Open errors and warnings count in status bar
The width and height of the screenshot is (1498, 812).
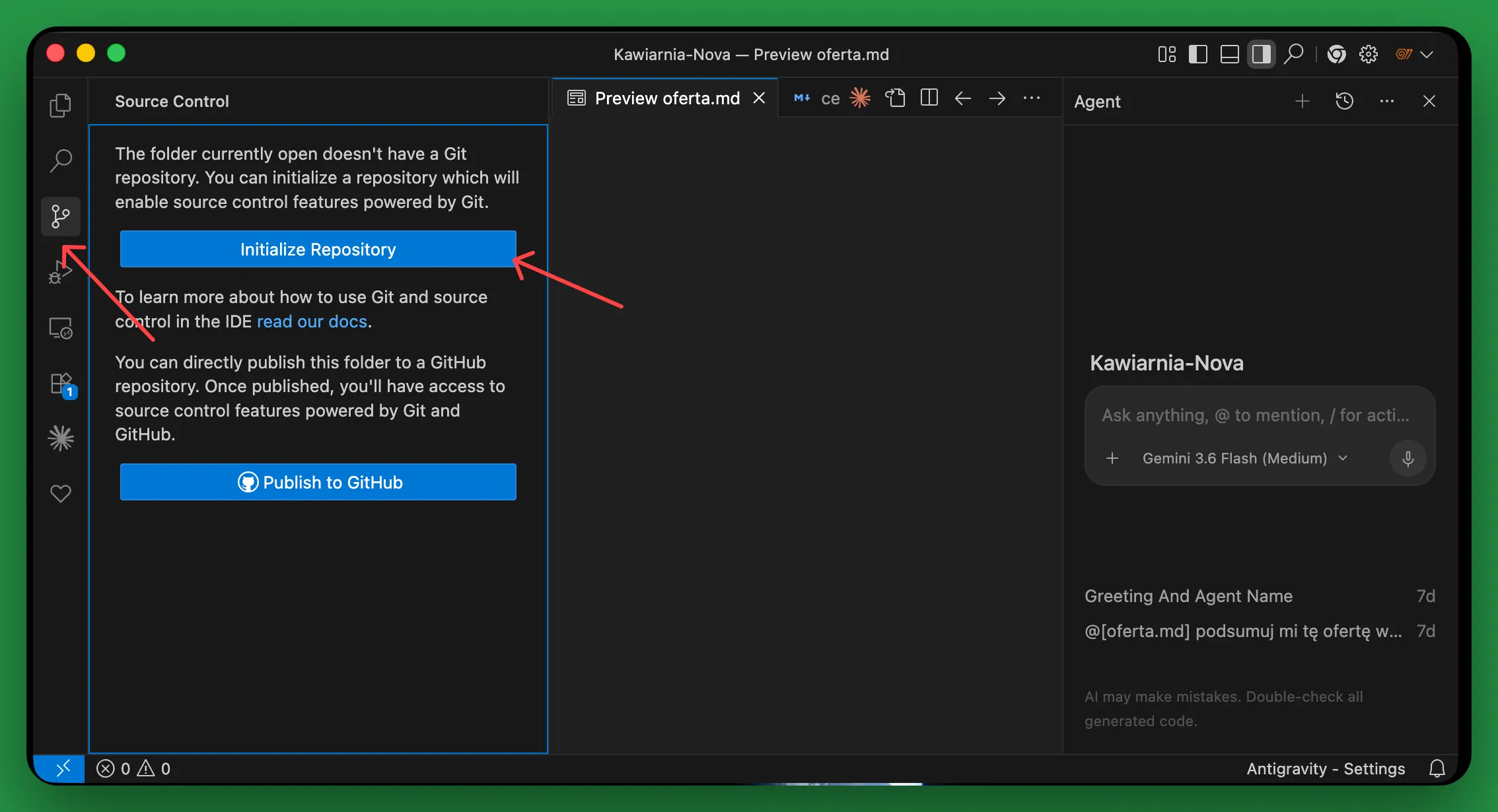click(x=133, y=768)
